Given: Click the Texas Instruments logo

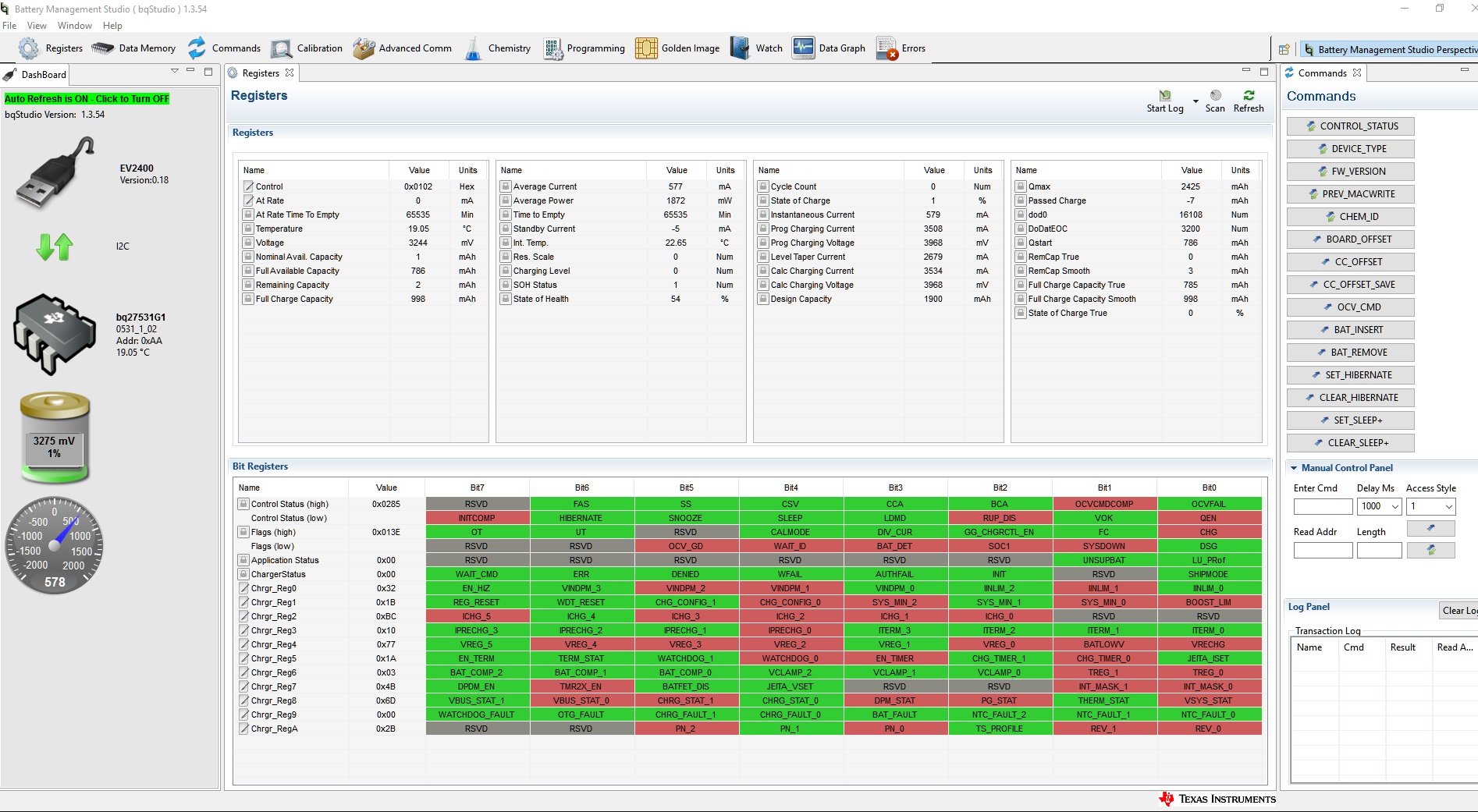Looking at the screenshot, I should pyautogui.click(x=1217, y=799).
